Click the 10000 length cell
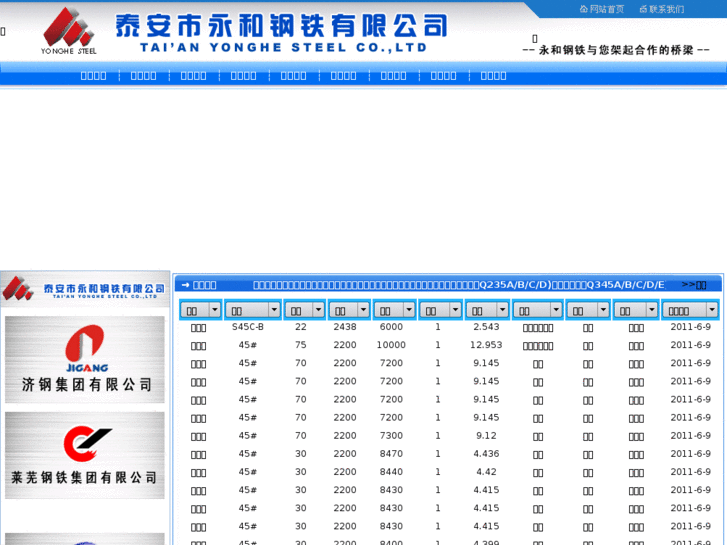Image resolution: width=727 pixels, height=545 pixels. (391, 345)
